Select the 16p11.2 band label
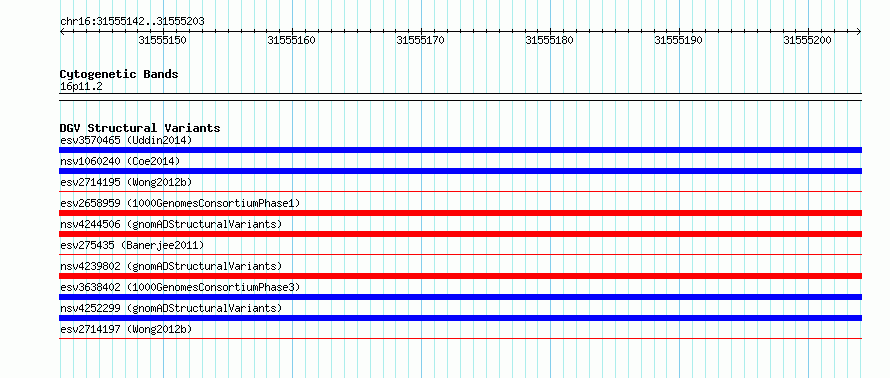 click(81, 87)
